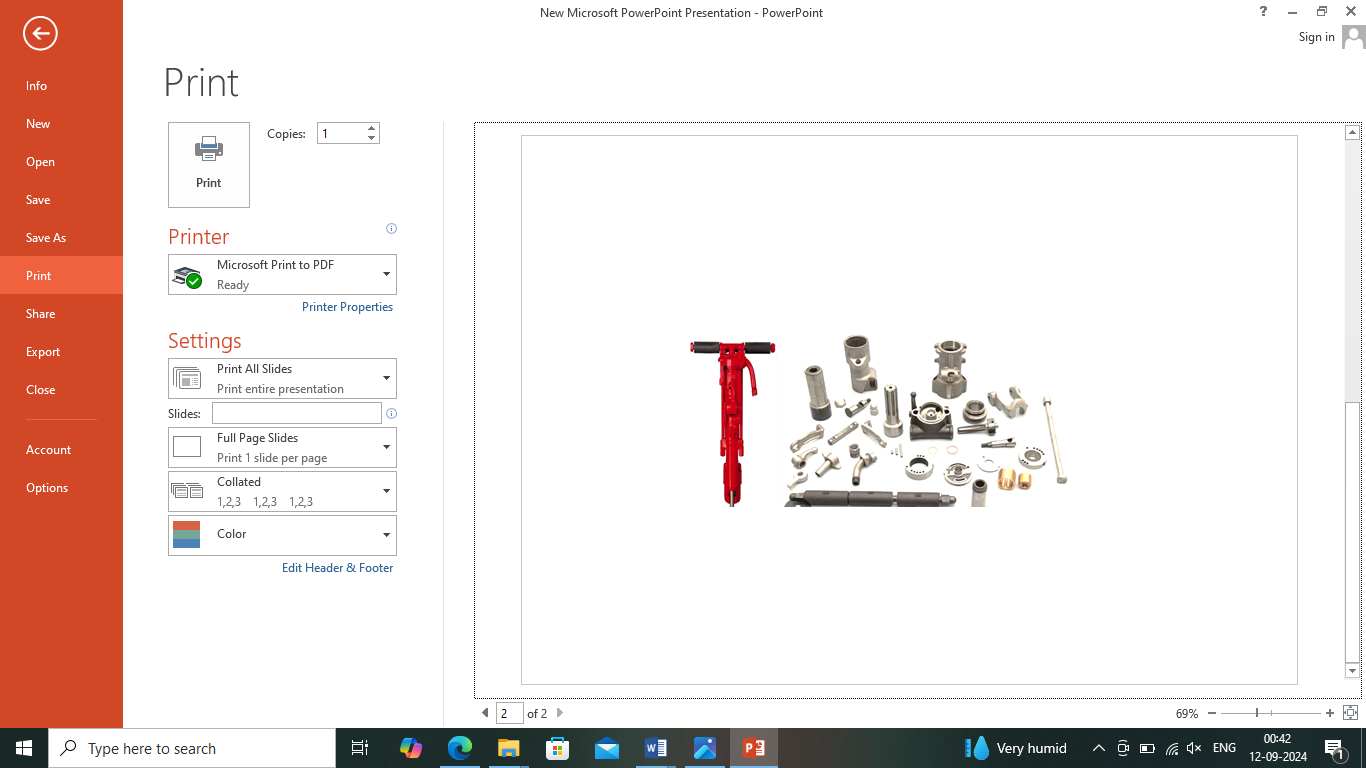This screenshot has height=768, width=1366.
Task: Click the zoom out minus icon
Action: pyautogui.click(x=1212, y=713)
